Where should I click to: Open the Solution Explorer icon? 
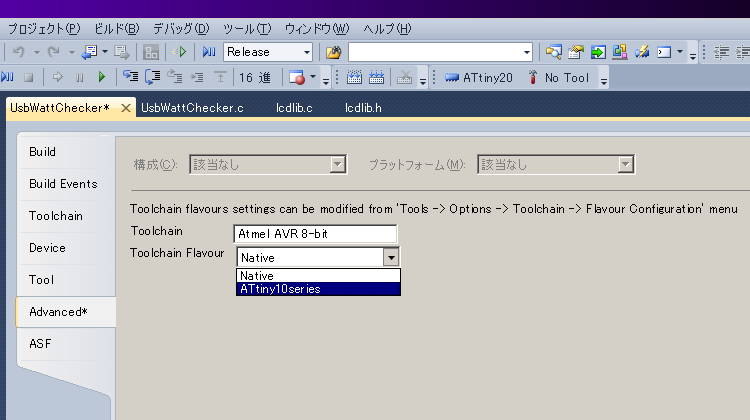coord(553,52)
